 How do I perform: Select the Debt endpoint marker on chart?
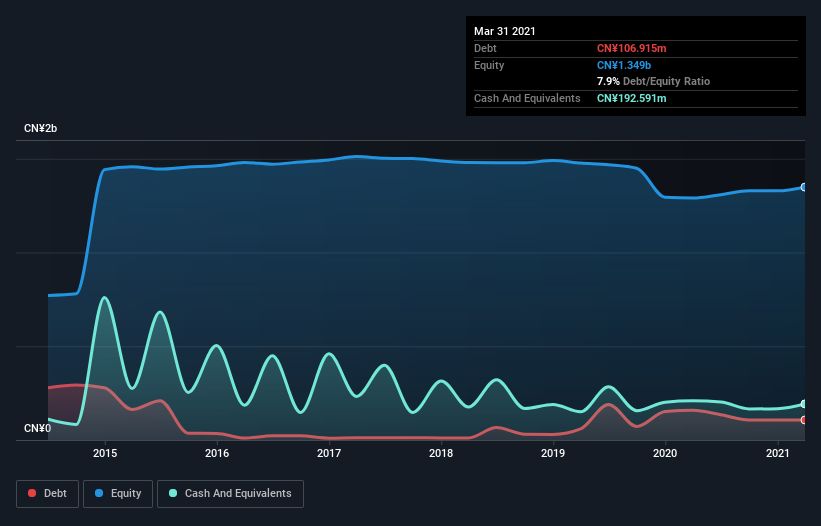pyautogui.click(x=804, y=420)
